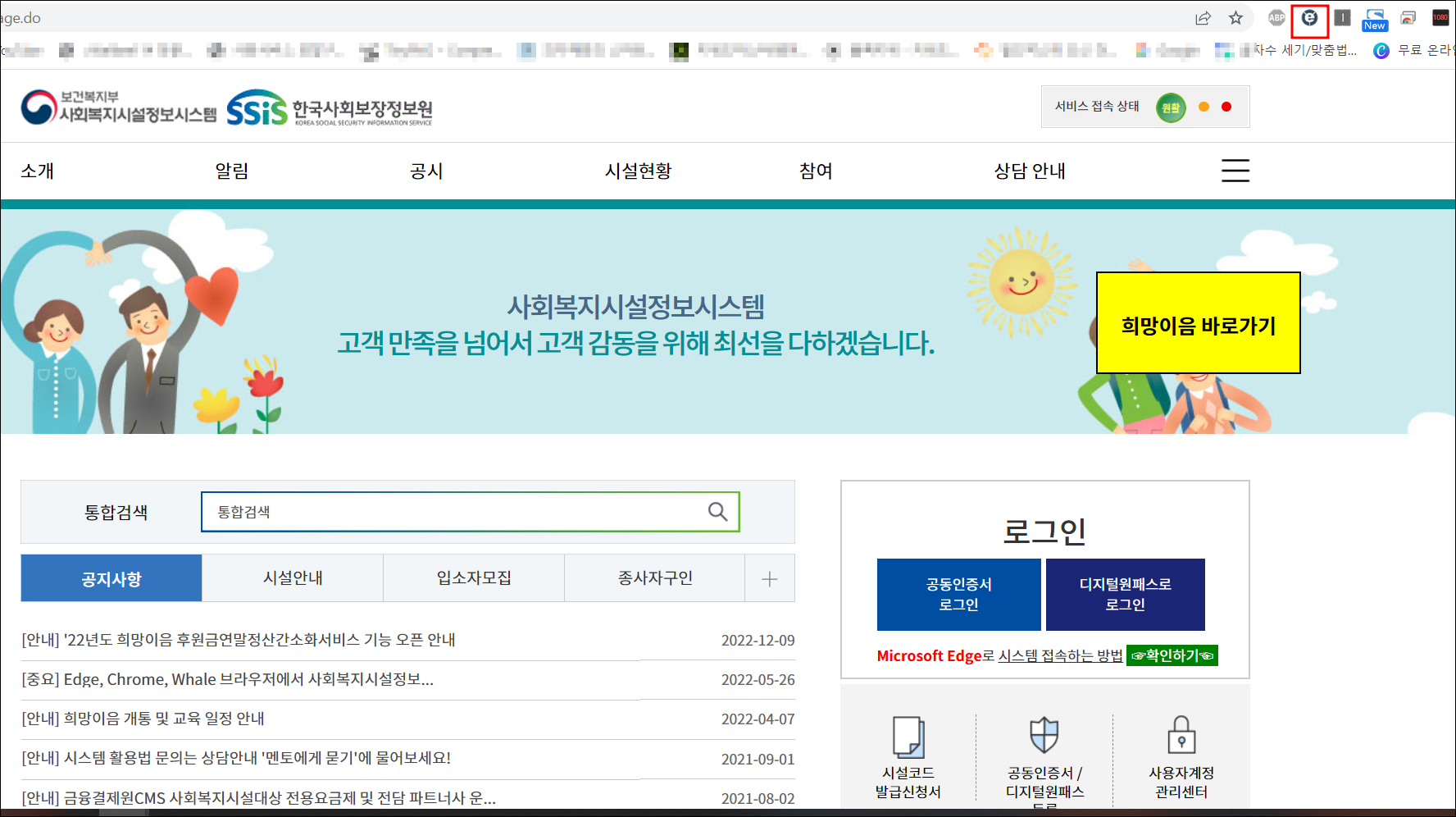Open 시설코드 발급신청서 document icon
The height and width of the screenshot is (817, 1456).
pyautogui.click(x=908, y=736)
